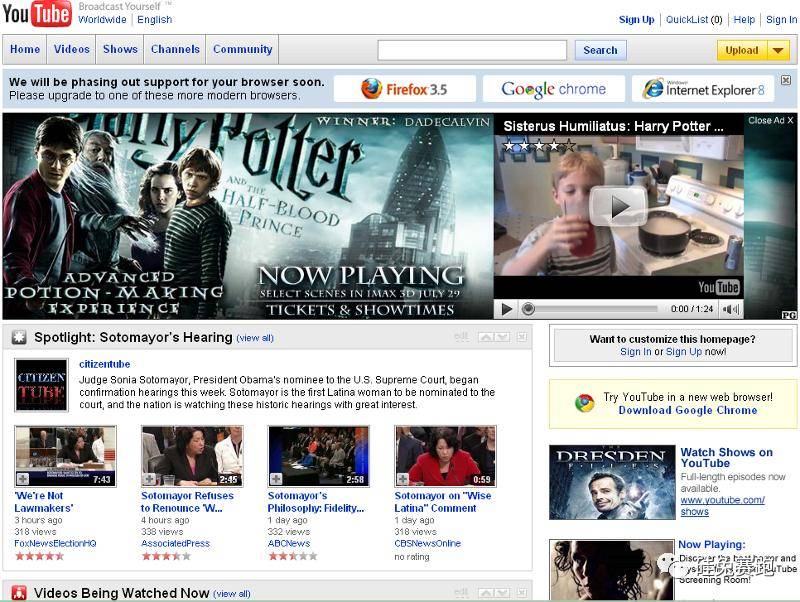Open the 'We're Not Lawmakers' title link

[x=44, y=502]
